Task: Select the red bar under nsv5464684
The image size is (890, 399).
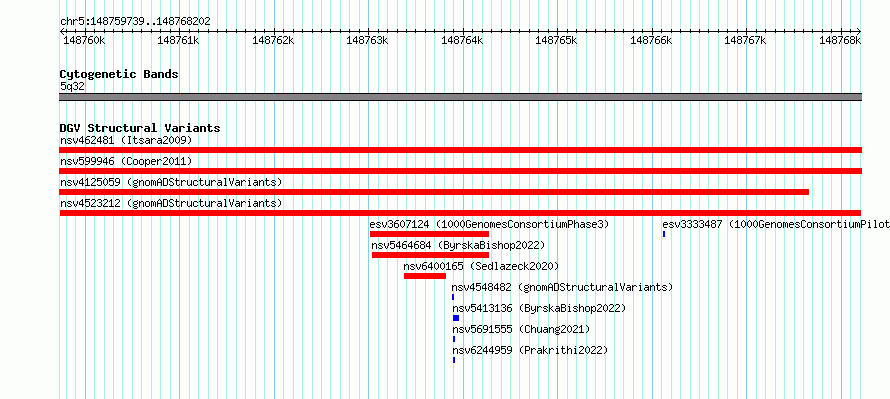Action: 430,255
